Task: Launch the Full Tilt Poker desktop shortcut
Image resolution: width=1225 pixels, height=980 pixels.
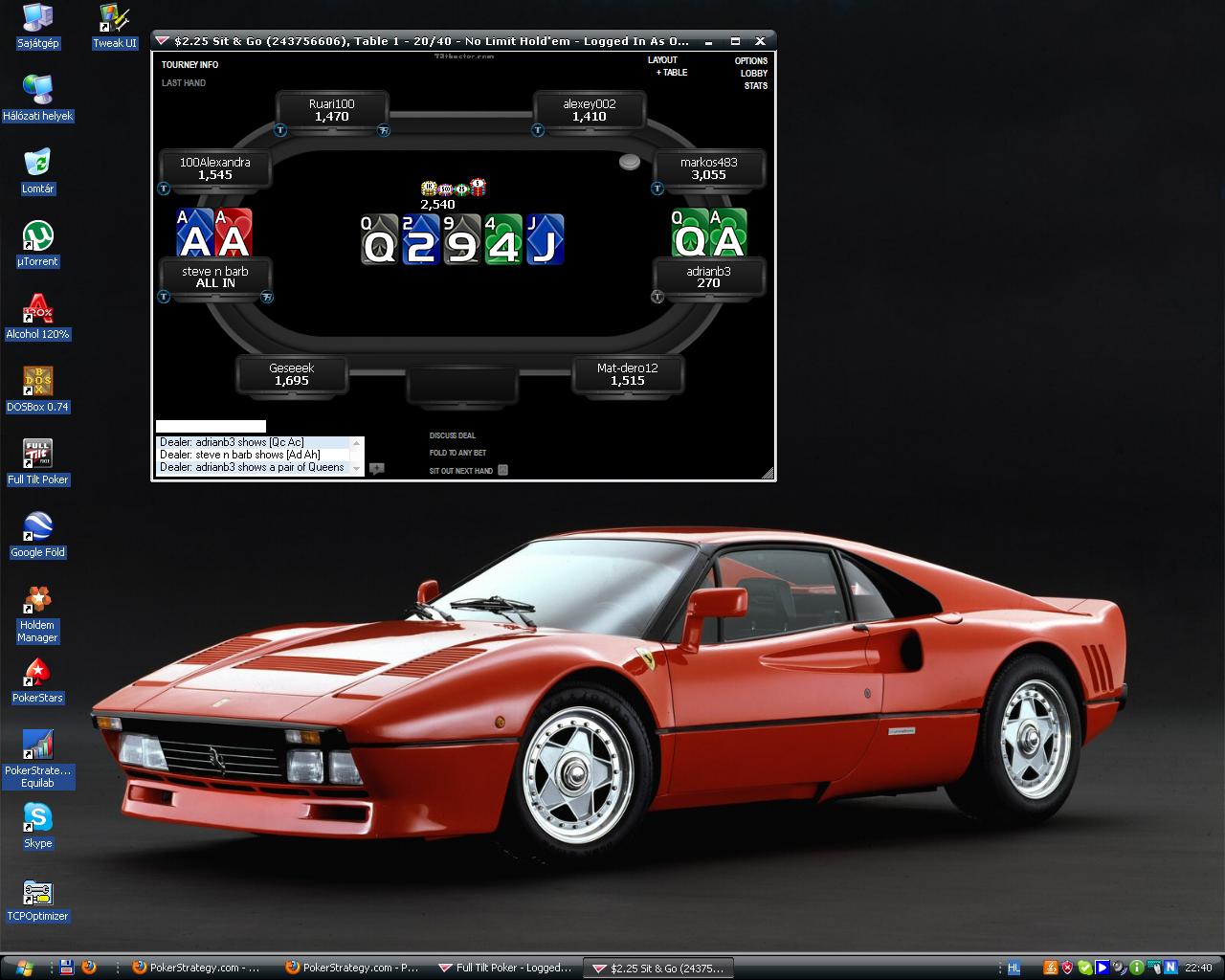Action: point(37,462)
